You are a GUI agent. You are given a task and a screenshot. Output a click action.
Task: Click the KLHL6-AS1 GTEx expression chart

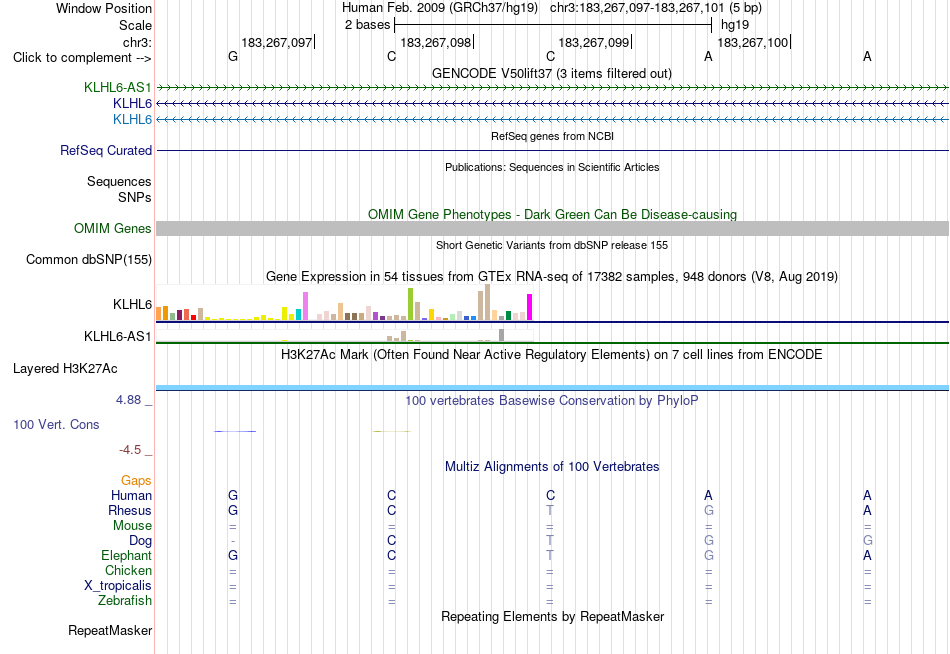pos(344,335)
